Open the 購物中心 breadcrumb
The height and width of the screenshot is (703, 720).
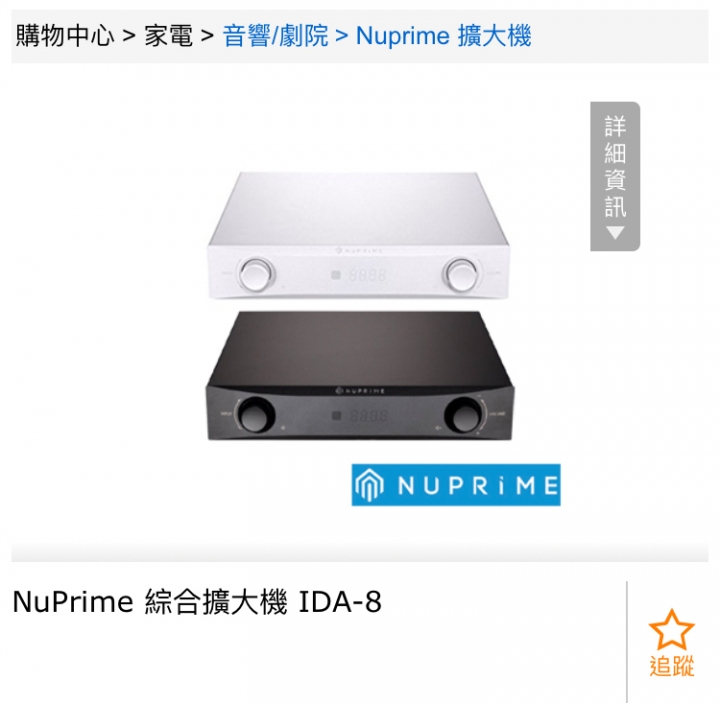(x=65, y=35)
